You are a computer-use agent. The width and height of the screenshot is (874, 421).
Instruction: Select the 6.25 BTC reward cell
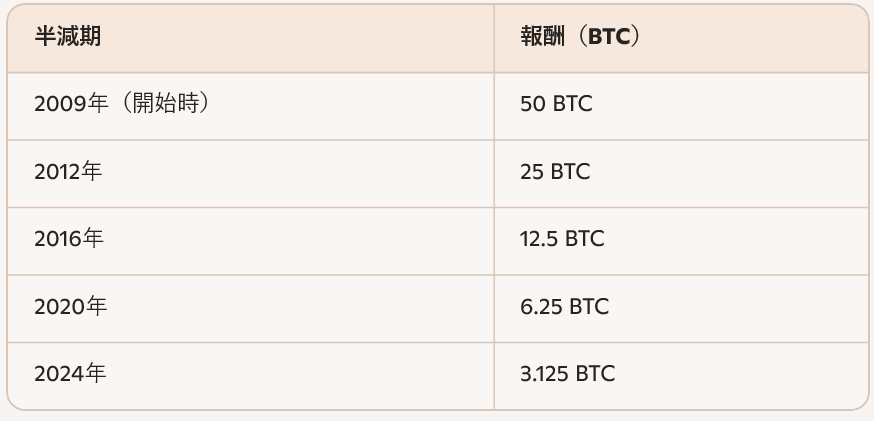[x=564, y=307]
